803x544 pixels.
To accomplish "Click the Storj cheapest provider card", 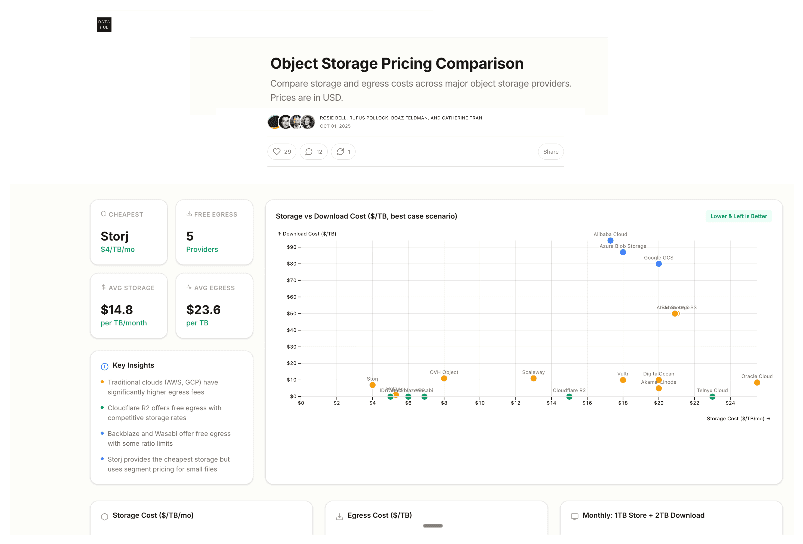I will pos(130,232).
